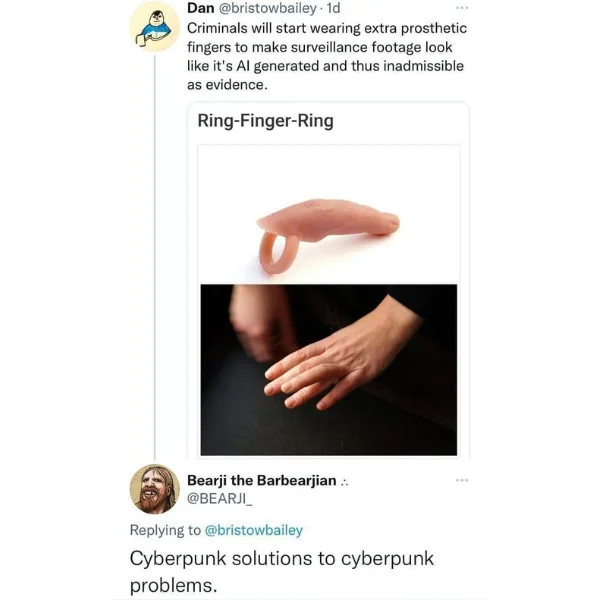The width and height of the screenshot is (600, 600).
Task: Open the @BEARJI_ handle
Action: (x=220, y=498)
